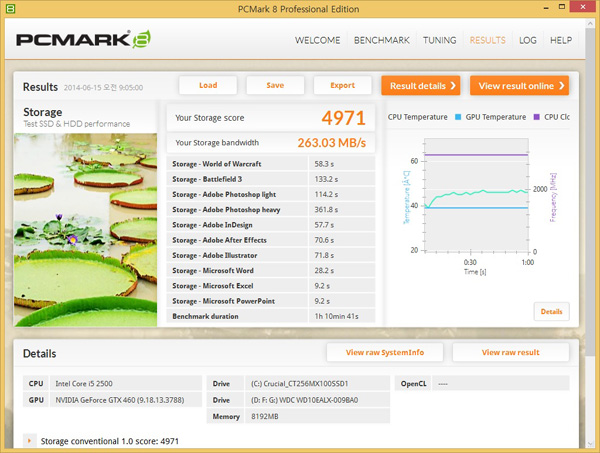Click the Crucial_CT256MX100SSD1 drive entry
Image resolution: width=600 pixels, height=453 pixels.
[299, 383]
